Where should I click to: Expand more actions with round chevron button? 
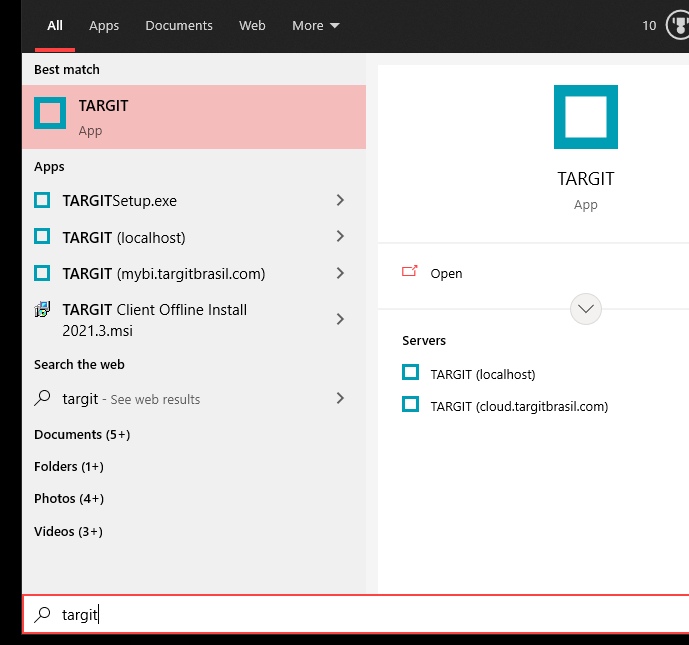click(586, 309)
